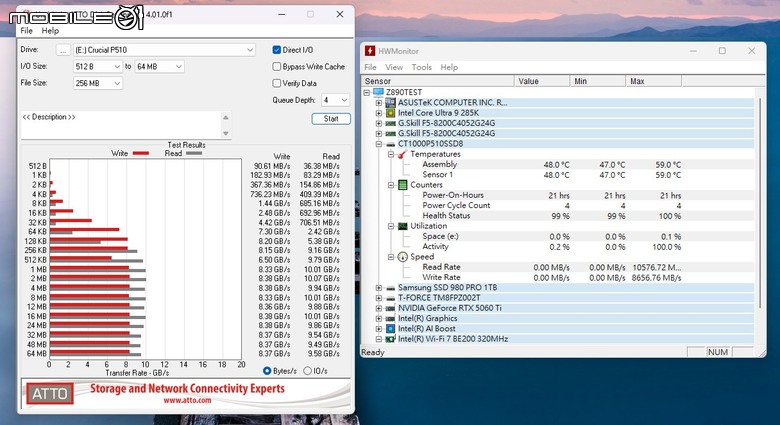
Task: Open the HWMonitor Help menu
Action: pos(449,67)
